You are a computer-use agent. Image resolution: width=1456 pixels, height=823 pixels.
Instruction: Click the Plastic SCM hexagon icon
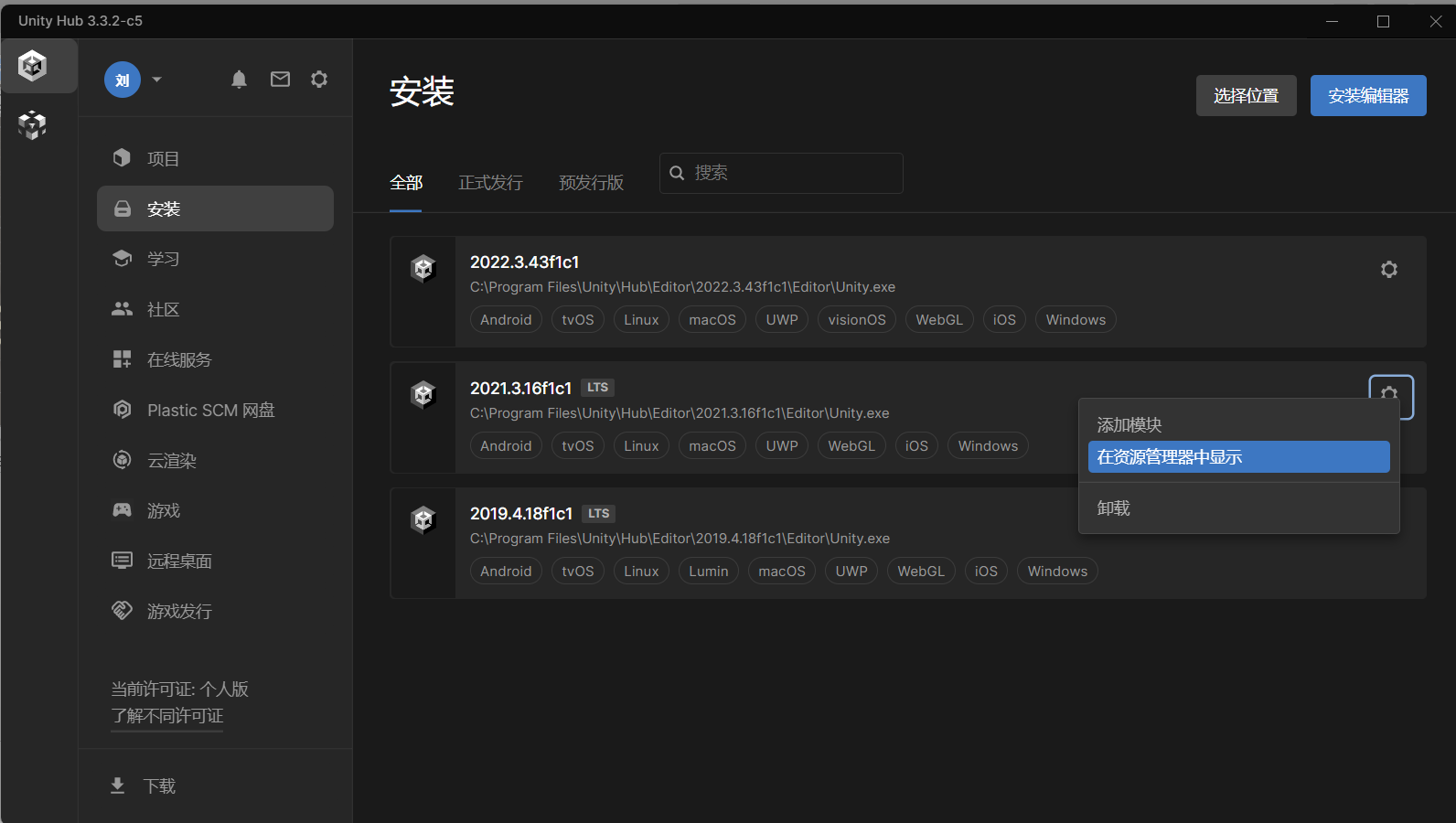click(x=122, y=409)
